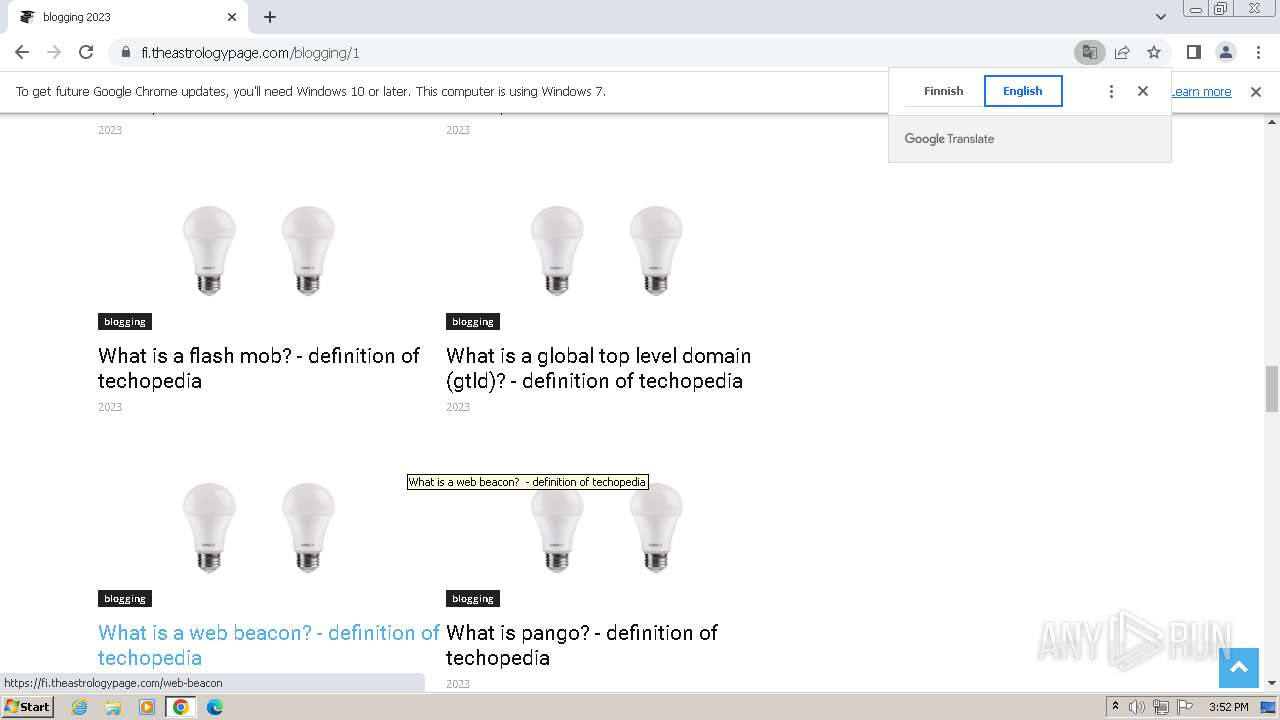
Task: Switch translation to English
Action: [1023, 91]
